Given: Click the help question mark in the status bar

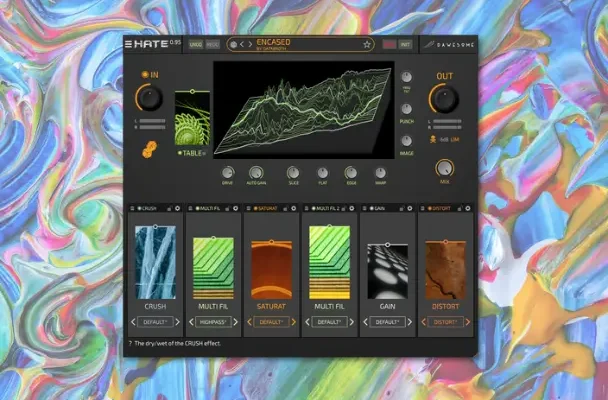Looking at the screenshot, I should [x=133, y=343].
